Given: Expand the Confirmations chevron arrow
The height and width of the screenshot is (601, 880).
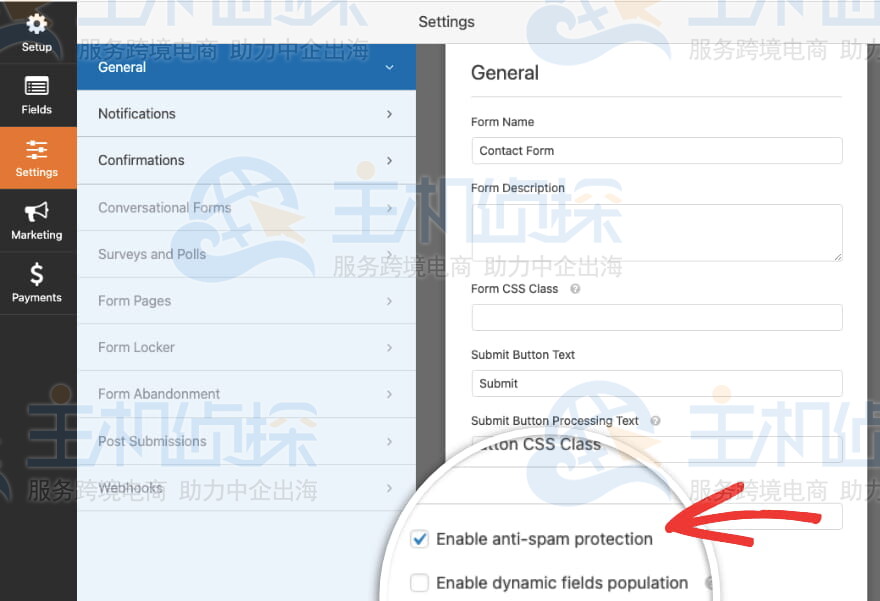Looking at the screenshot, I should pos(389,160).
